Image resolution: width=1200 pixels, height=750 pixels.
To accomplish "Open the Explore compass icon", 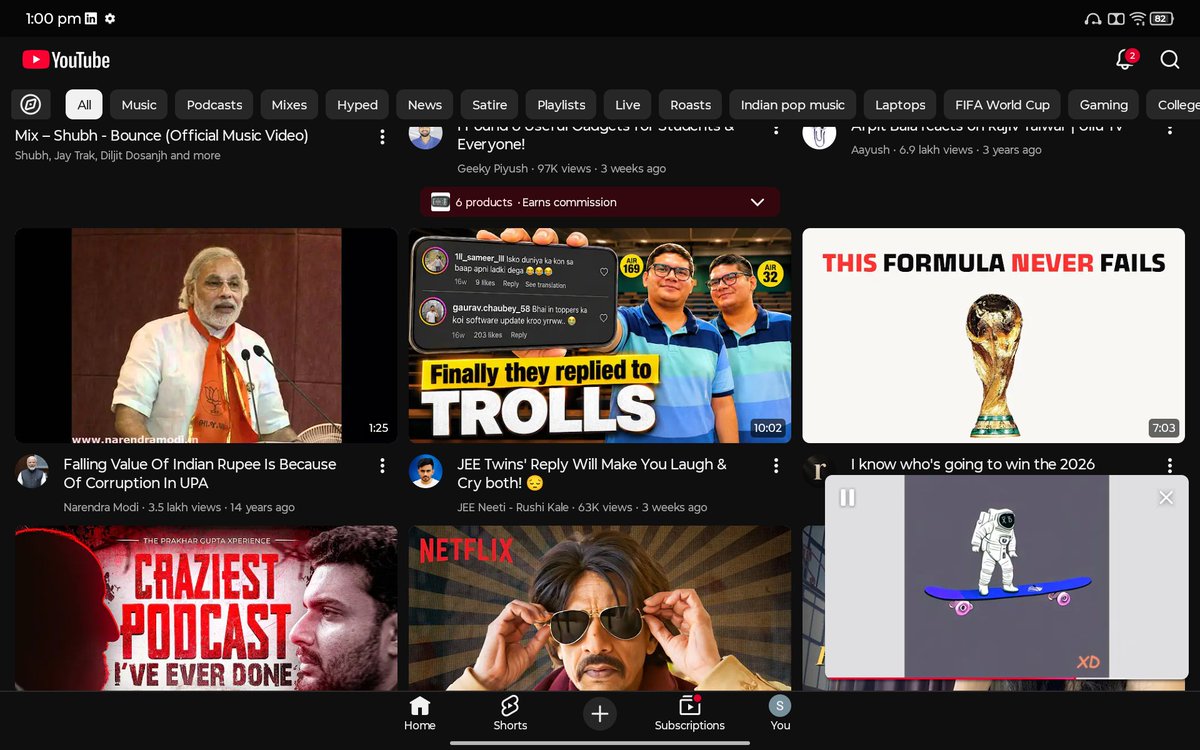I will coord(31,104).
